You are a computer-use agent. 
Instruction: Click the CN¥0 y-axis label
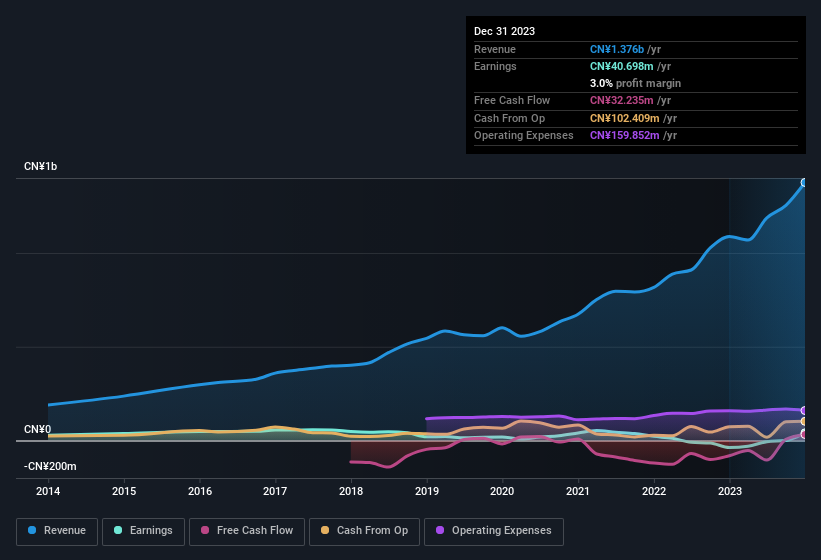37,430
